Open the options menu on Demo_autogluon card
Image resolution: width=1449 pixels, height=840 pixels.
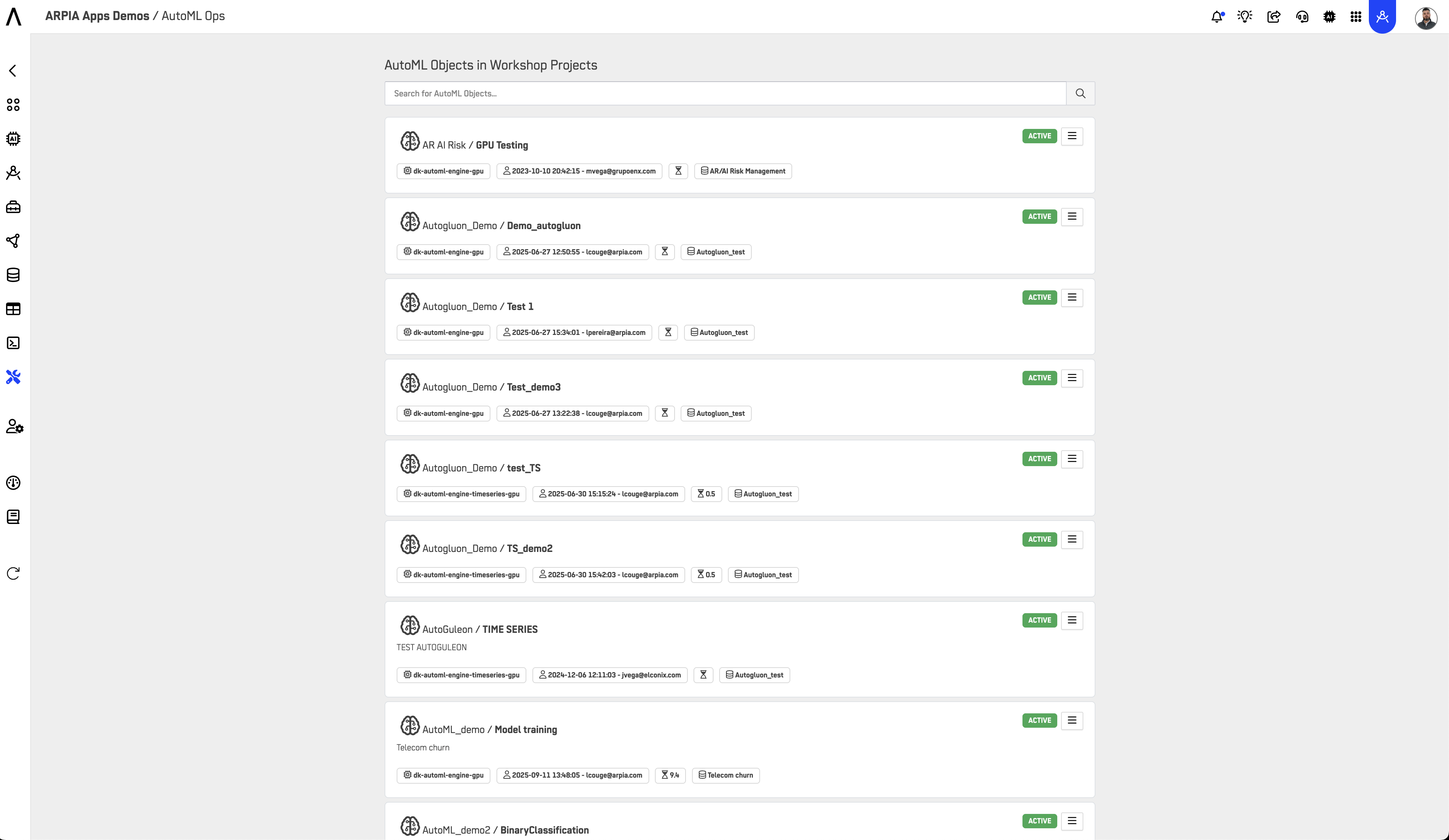pyautogui.click(x=1072, y=216)
